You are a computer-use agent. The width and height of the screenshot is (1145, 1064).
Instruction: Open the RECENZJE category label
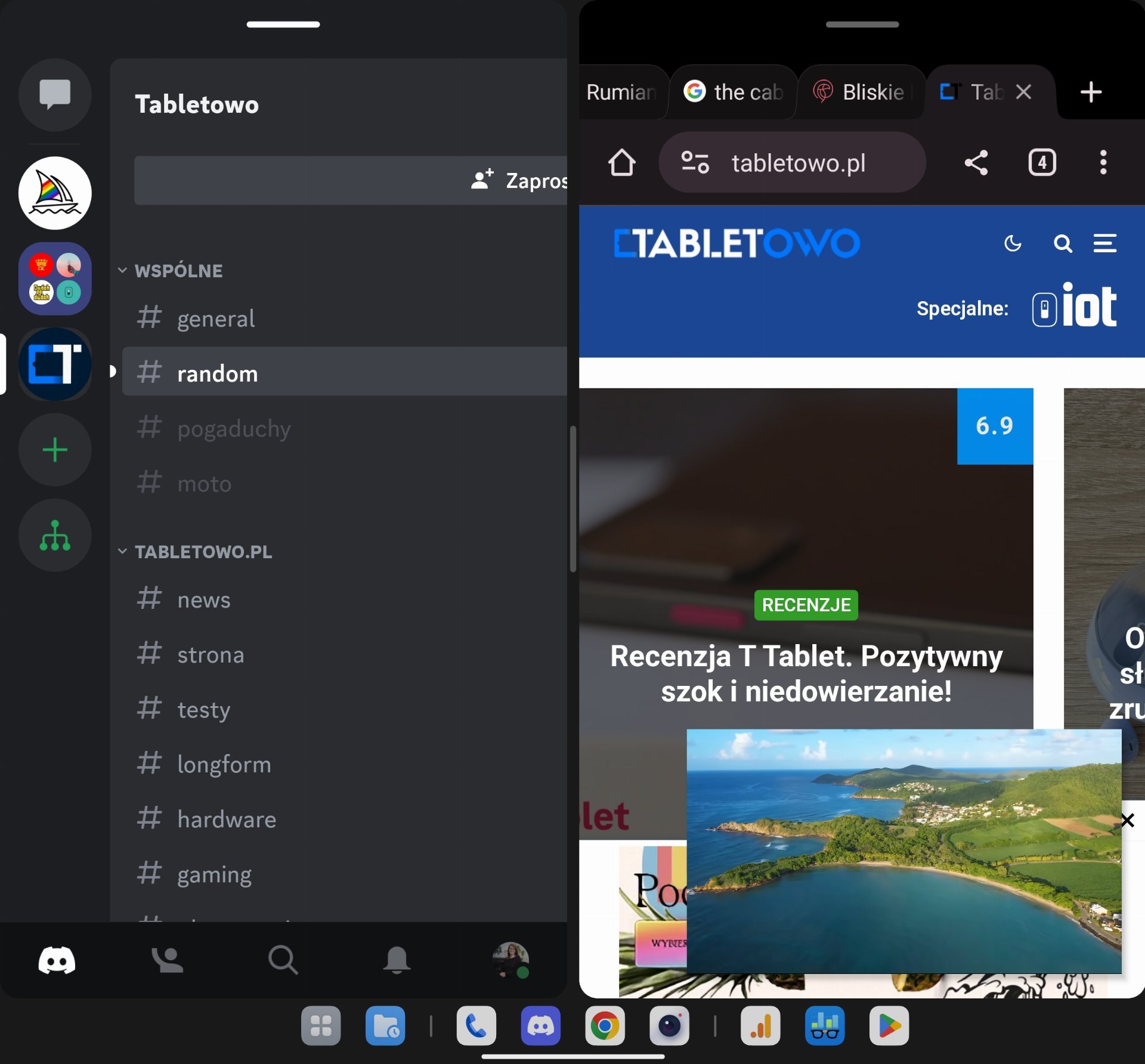(806, 605)
